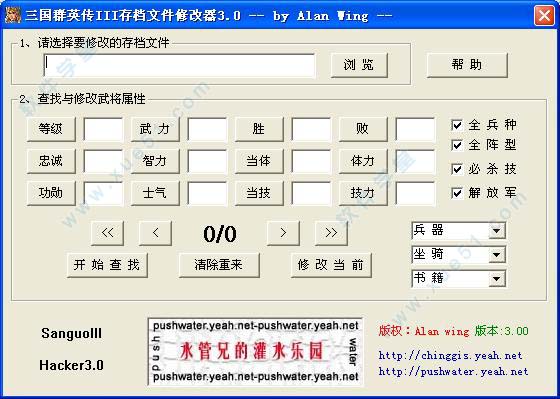Focus the input field next to 当体
560x399 pixels.
pyautogui.click(x=311, y=161)
